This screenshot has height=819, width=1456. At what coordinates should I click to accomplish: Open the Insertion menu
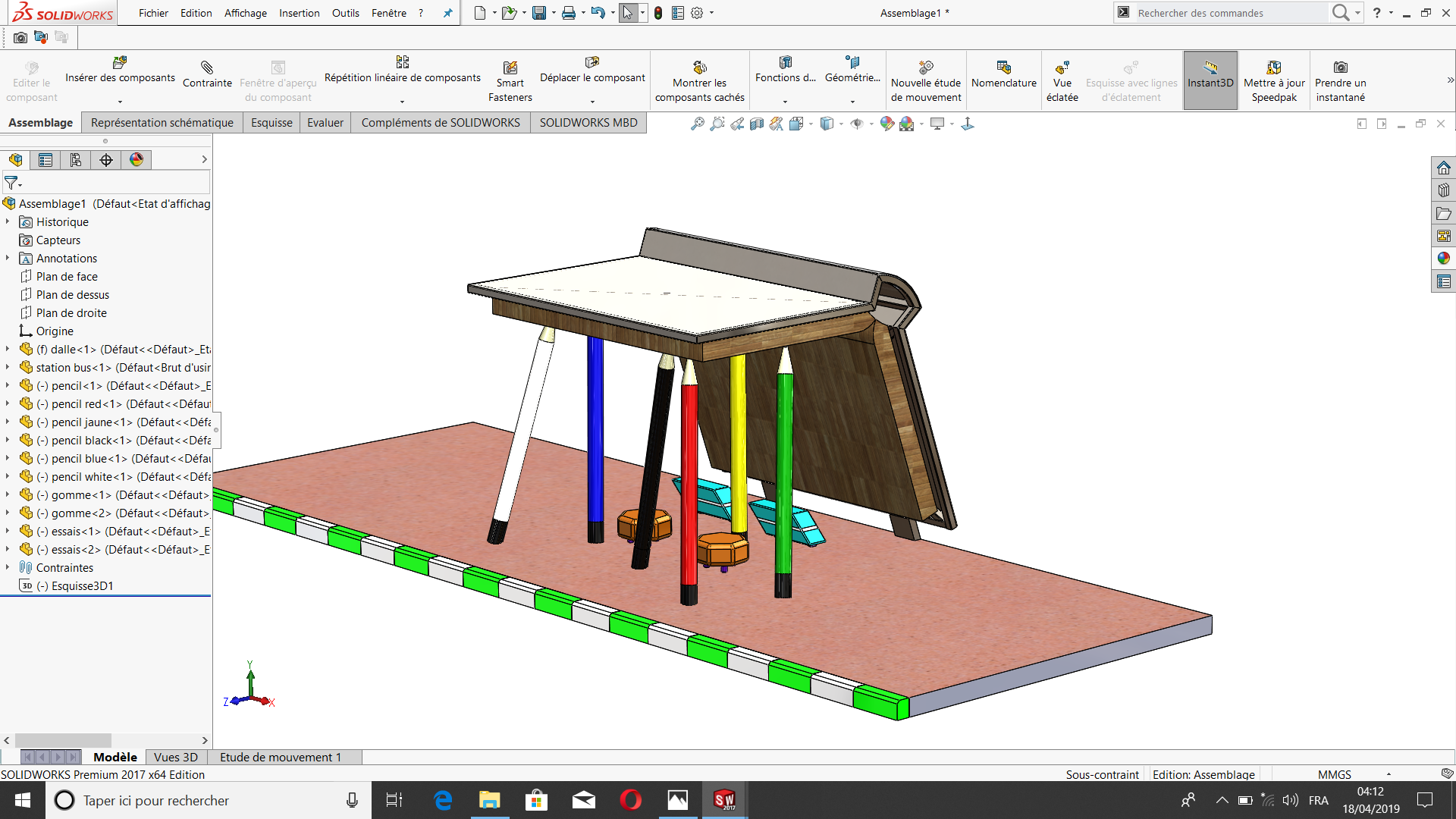(299, 13)
